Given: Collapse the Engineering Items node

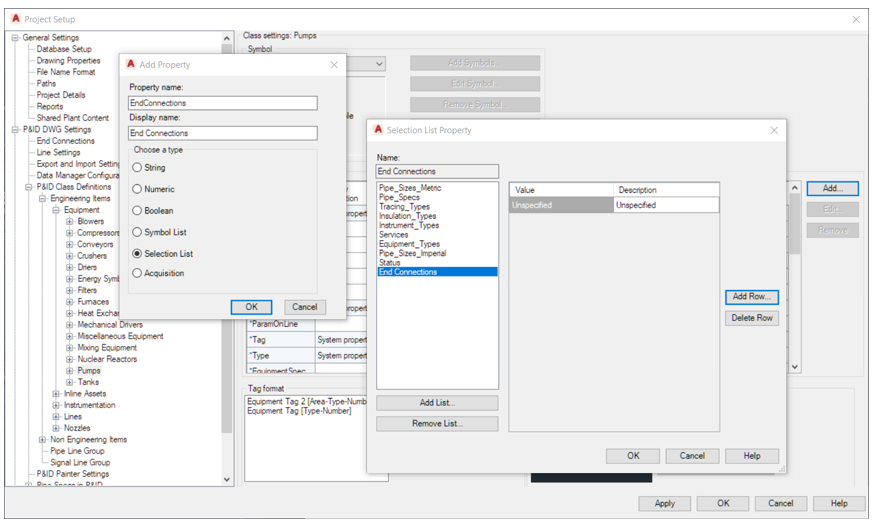Looking at the screenshot, I should pos(42,199).
